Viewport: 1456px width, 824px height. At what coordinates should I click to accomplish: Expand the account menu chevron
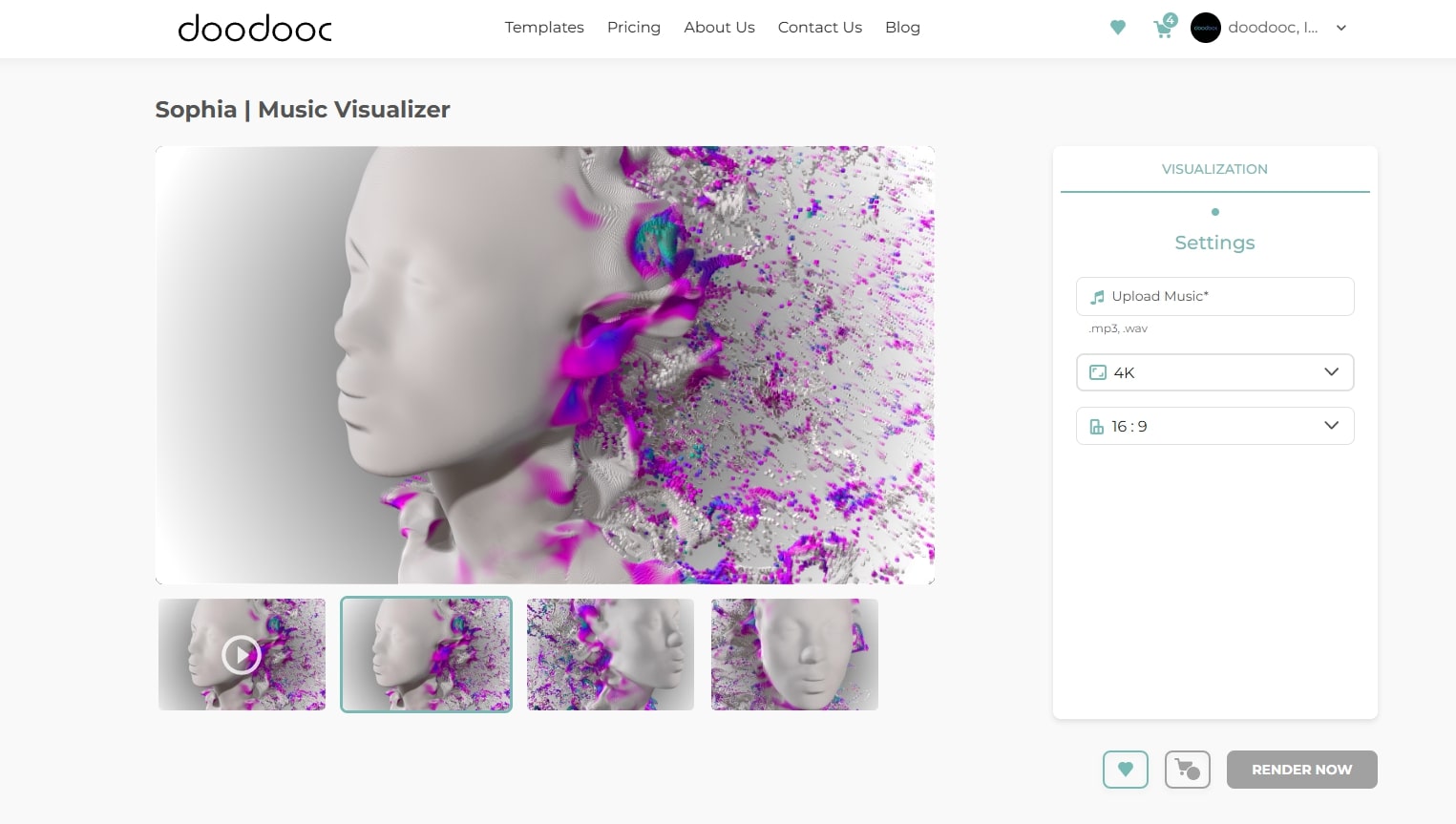(1341, 28)
